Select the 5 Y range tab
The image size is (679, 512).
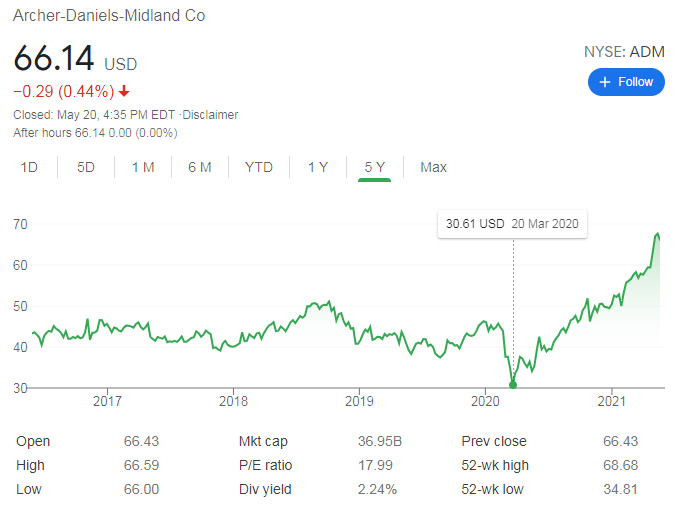[375, 167]
